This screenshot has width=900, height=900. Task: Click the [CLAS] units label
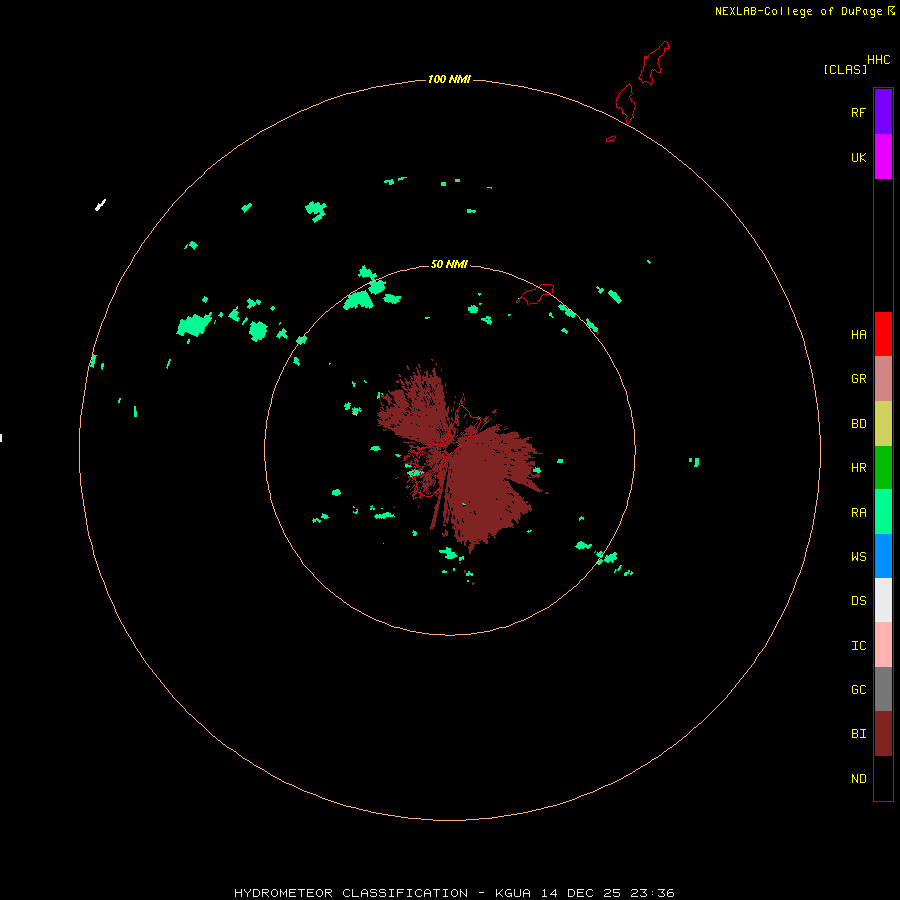pos(845,69)
